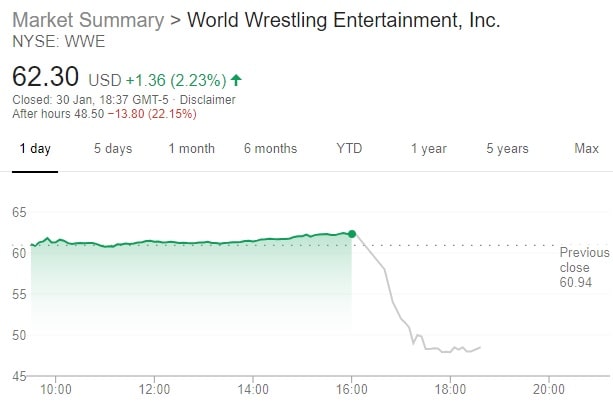The height and width of the screenshot is (410, 613).
Task: Switch to the 5 days tab
Action: pos(113,149)
